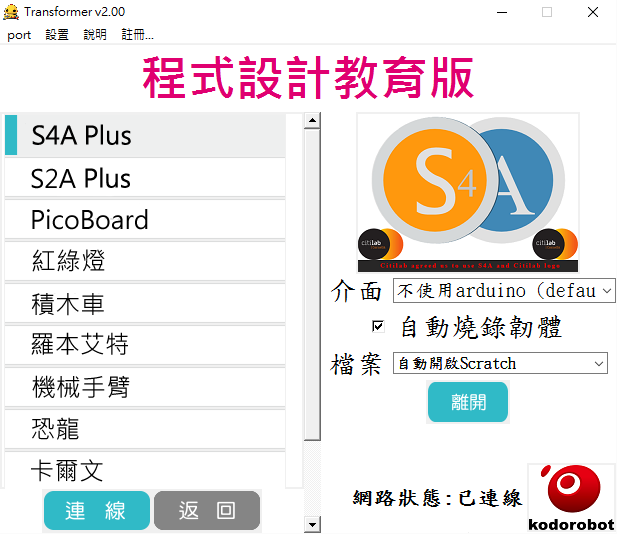The width and height of the screenshot is (617, 534).
Task: Click the 離開 exit button
Action: [x=468, y=402]
